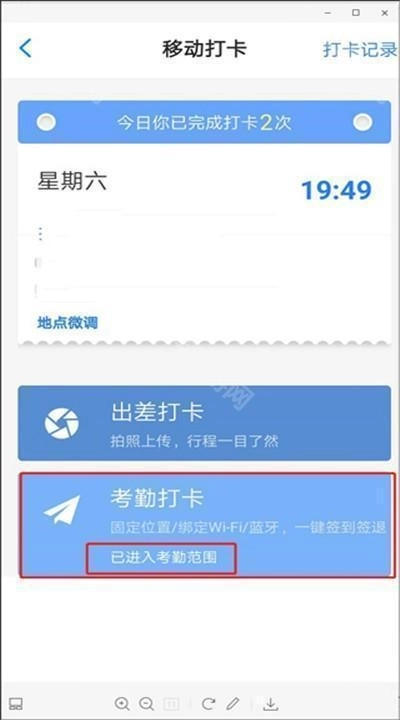
Task: Open the thumbnail gallery view icon
Action: click(x=16, y=703)
